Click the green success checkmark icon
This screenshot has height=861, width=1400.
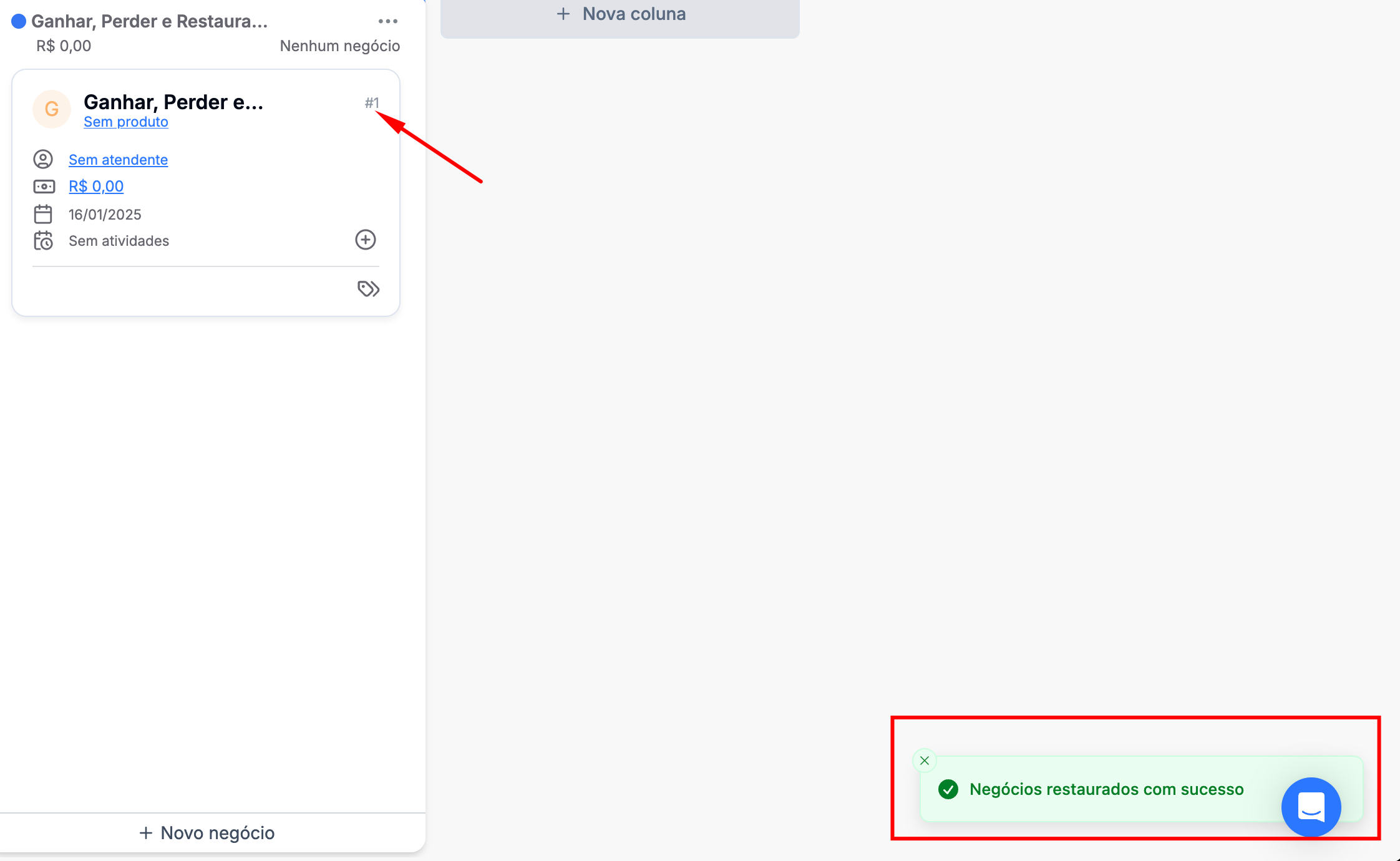tap(948, 789)
